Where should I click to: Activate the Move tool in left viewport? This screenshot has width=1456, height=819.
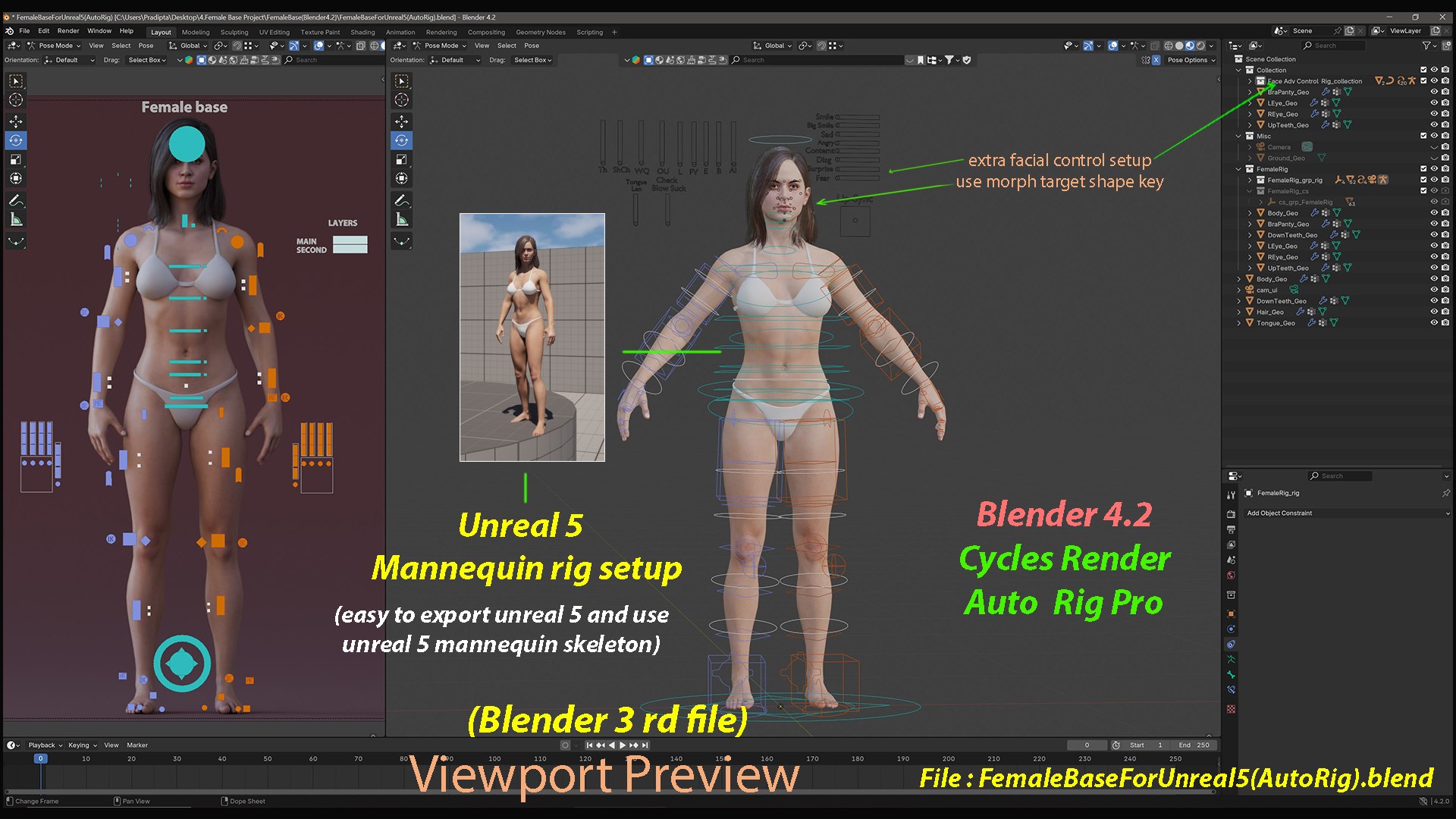(16, 121)
